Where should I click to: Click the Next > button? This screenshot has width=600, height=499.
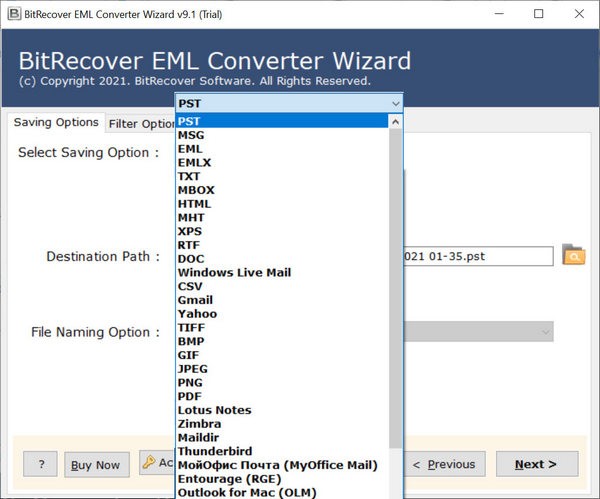537,464
